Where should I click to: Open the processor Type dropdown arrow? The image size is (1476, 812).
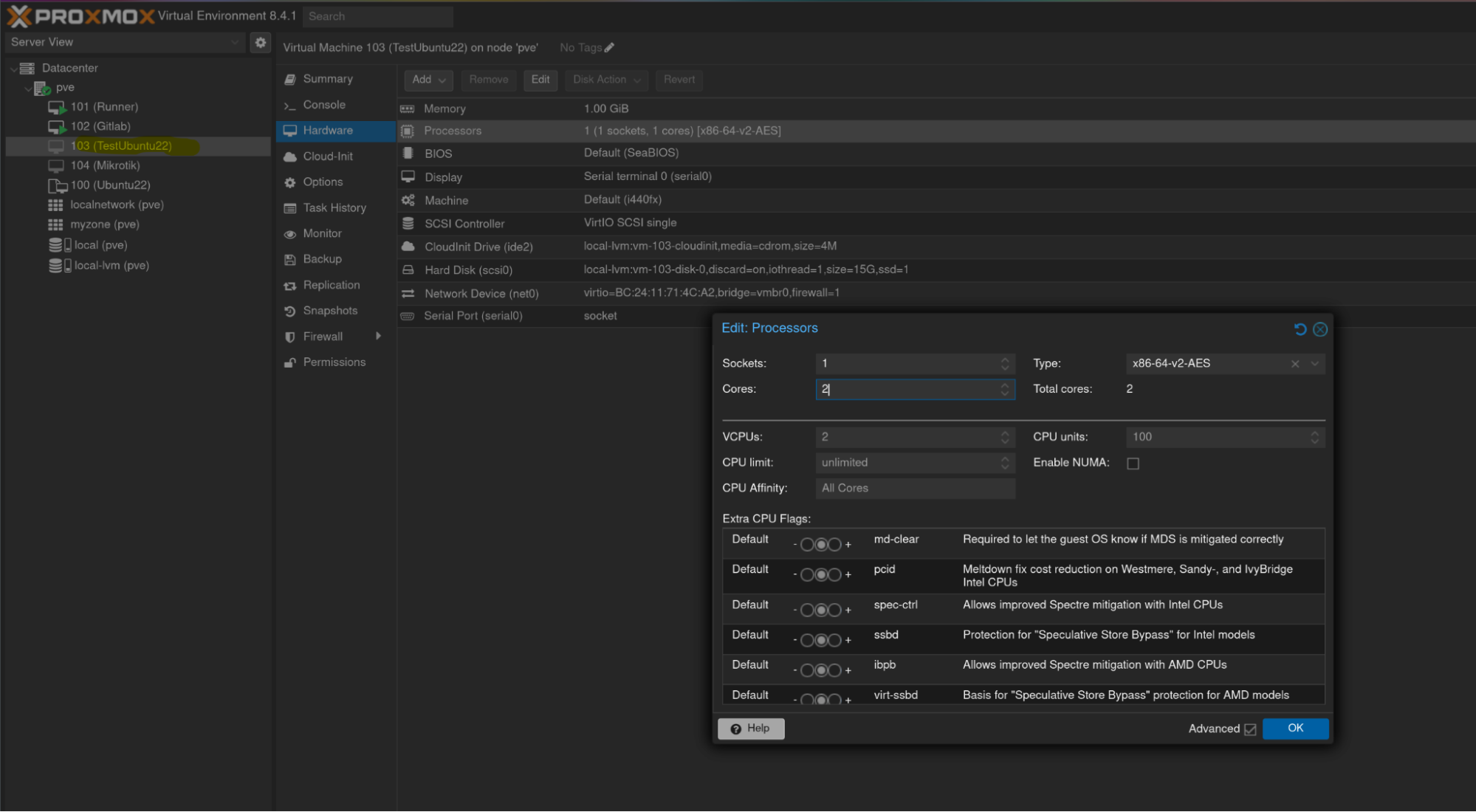coord(1314,364)
